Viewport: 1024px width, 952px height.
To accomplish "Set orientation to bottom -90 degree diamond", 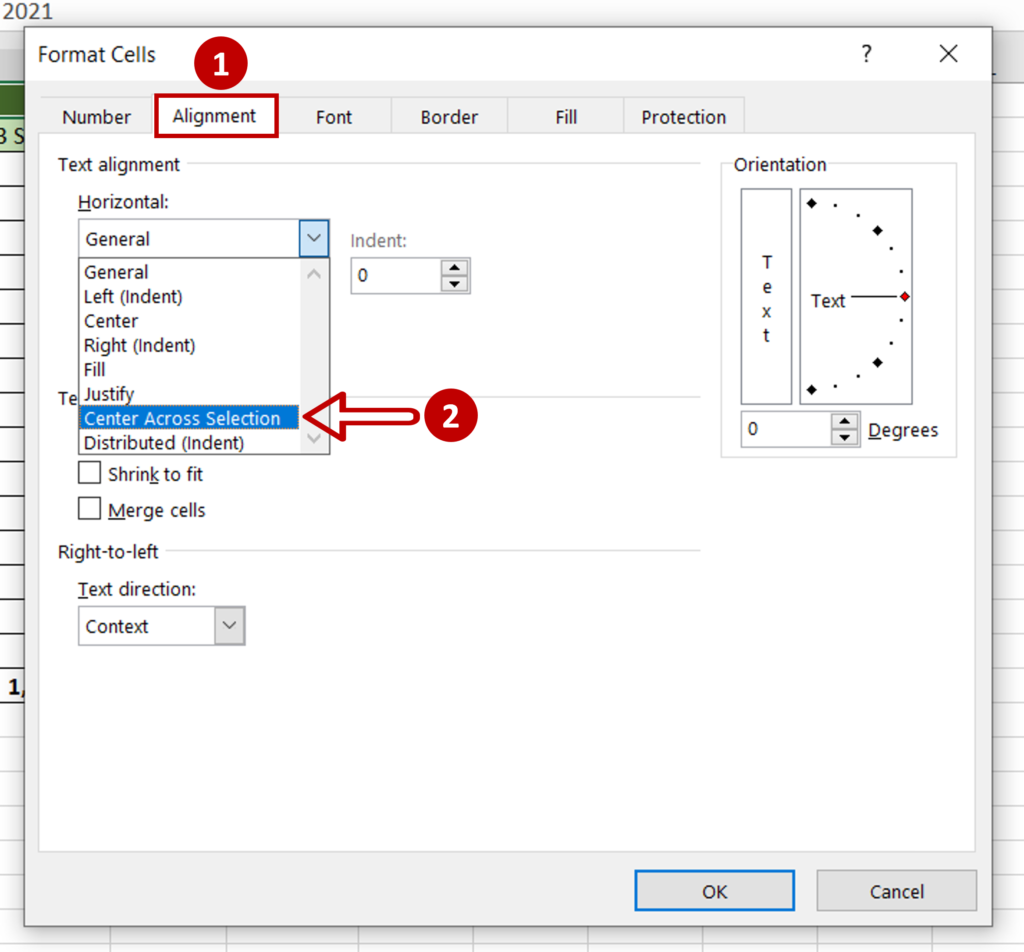I will [x=811, y=390].
